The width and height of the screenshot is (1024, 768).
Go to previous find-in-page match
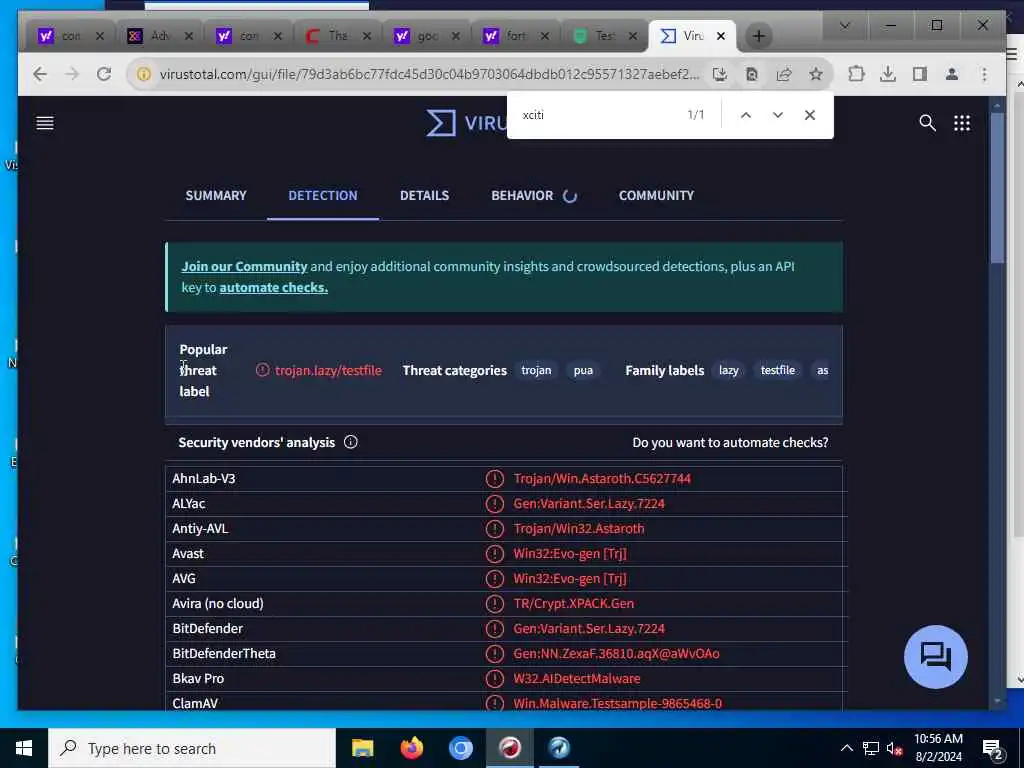[745, 115]
